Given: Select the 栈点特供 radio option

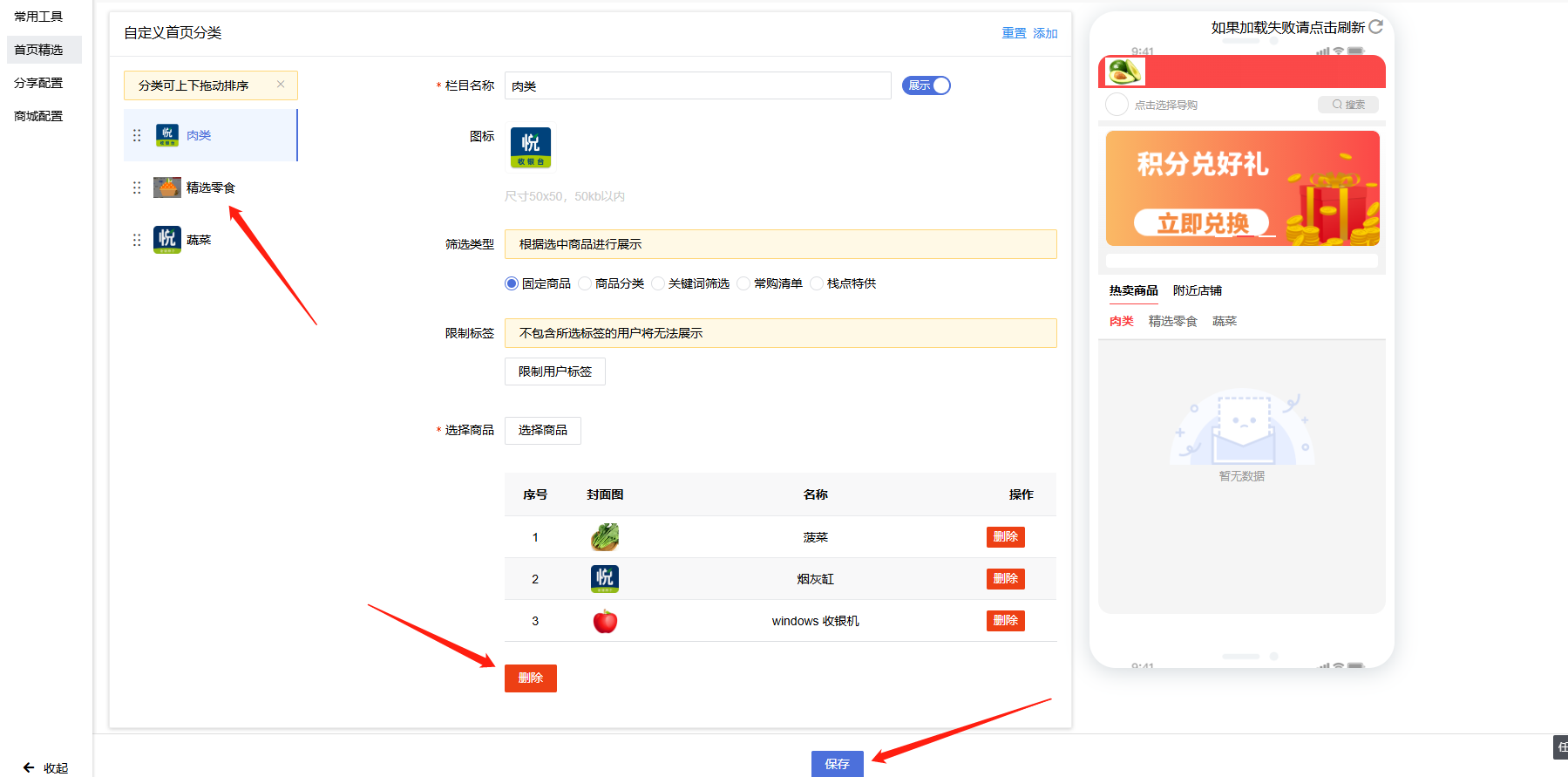Looking at the screenshot, I should click(817, 283).
